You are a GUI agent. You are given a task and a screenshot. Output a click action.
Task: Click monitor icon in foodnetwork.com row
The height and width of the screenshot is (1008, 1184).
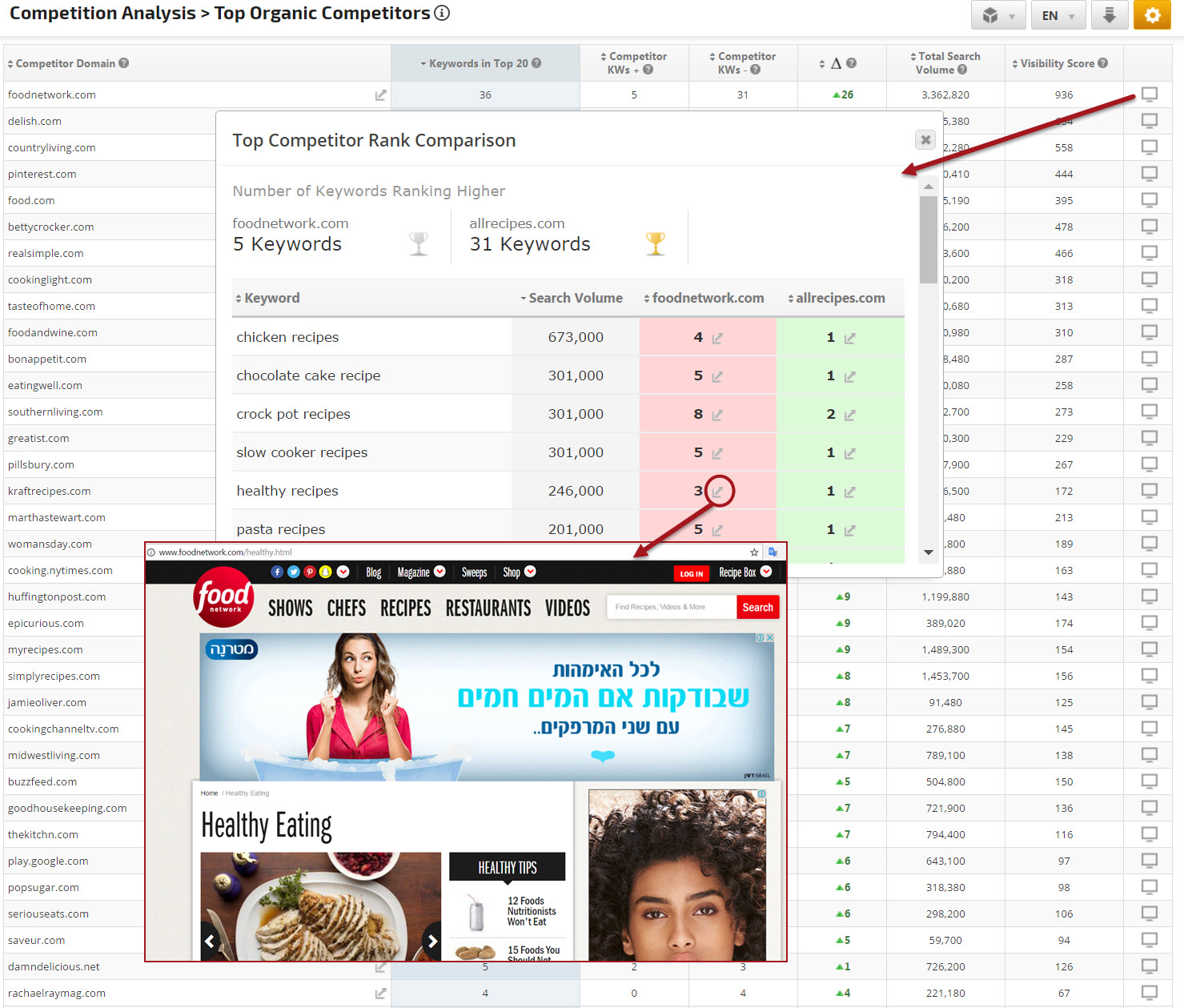click(x=1149, y=94)
